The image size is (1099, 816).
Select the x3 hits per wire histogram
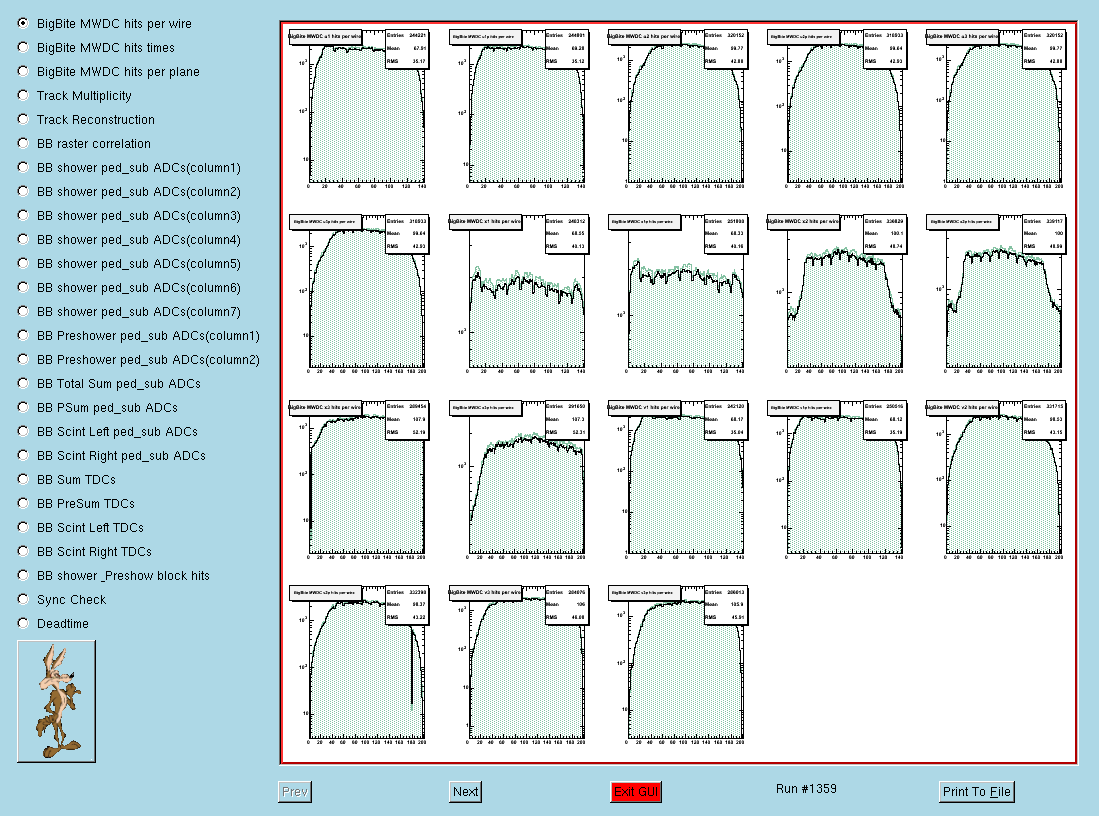tap(357, 480)
